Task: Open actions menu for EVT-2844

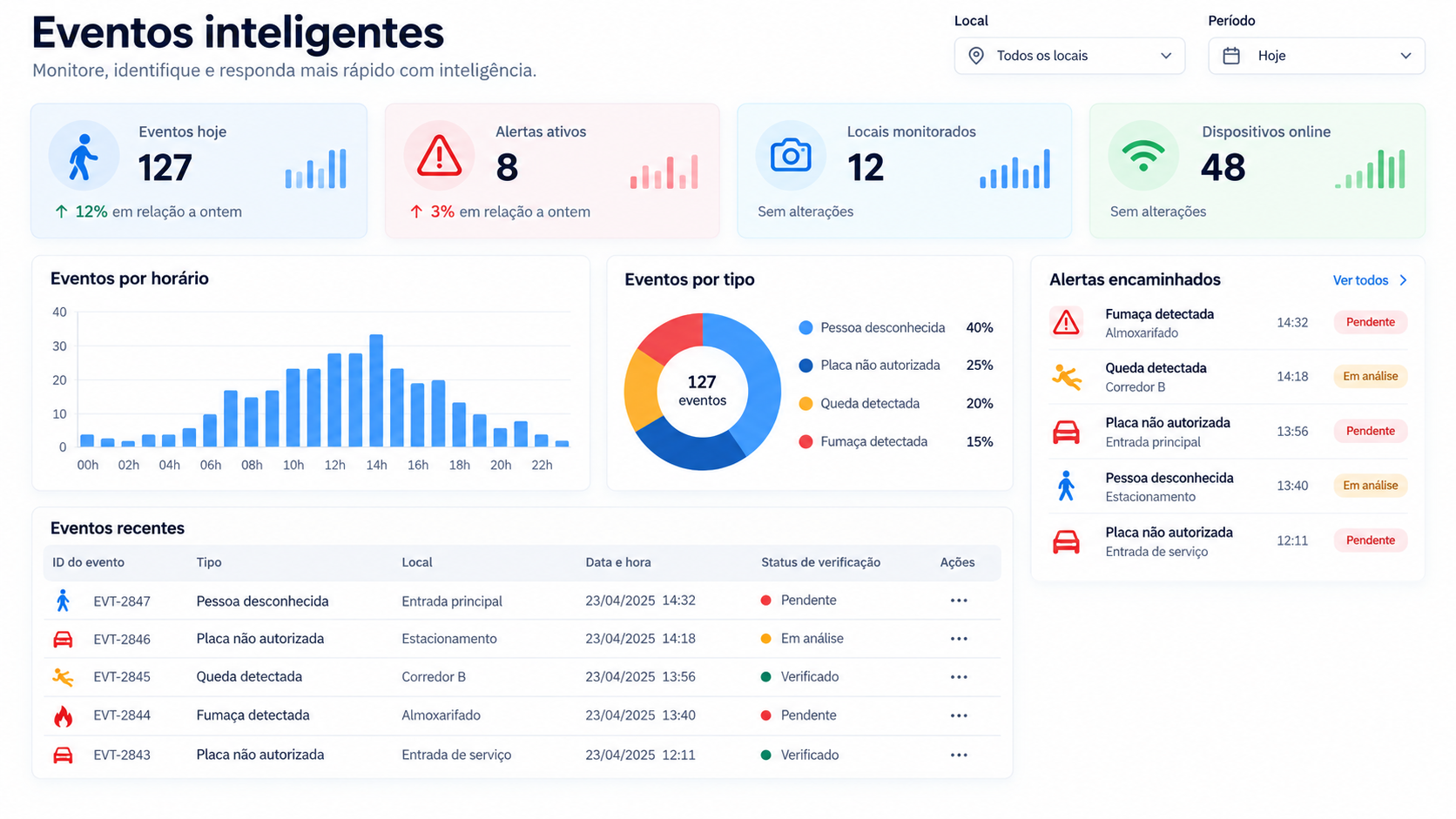Action: point(959,715)
